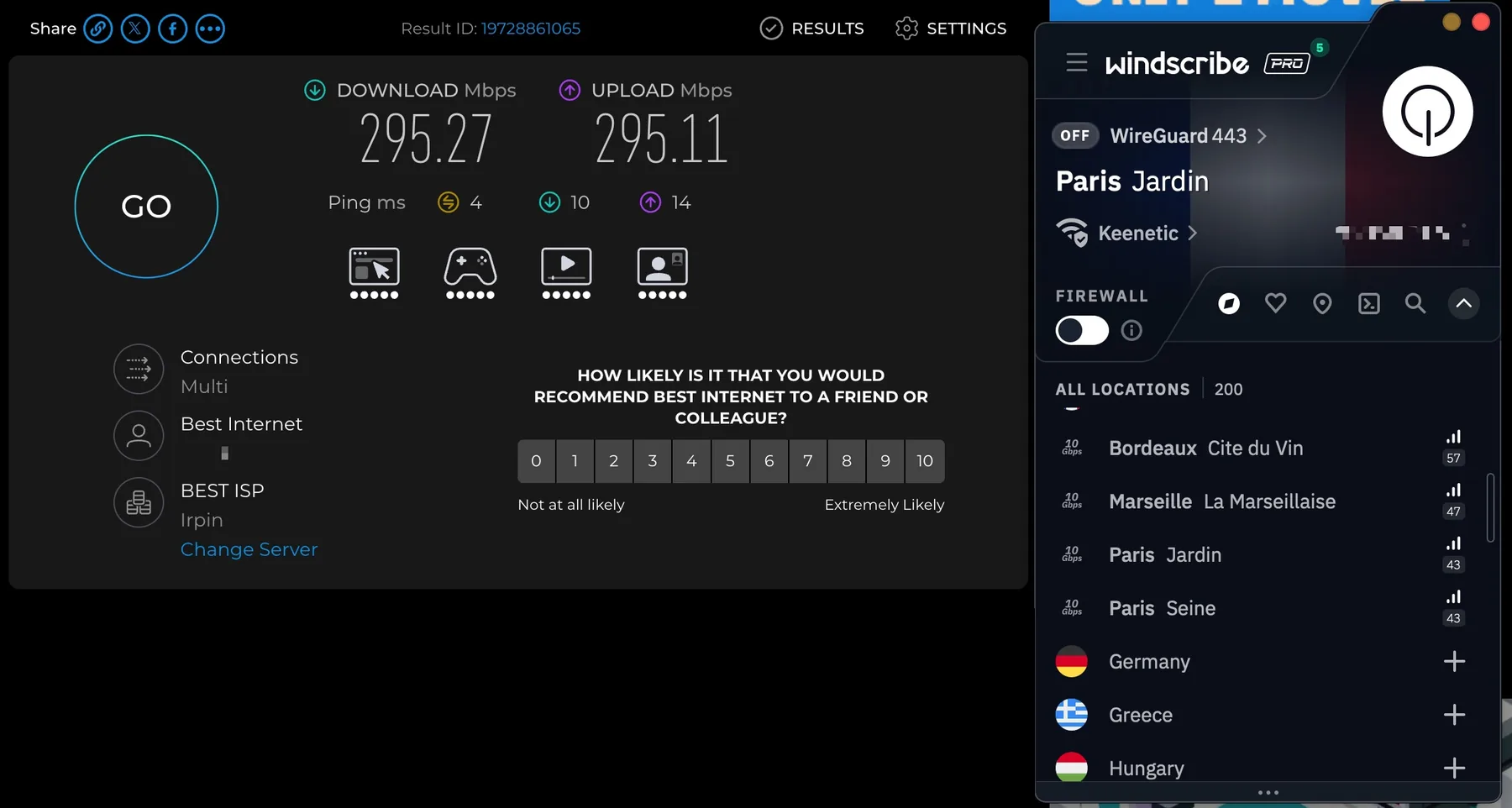Click Windscribe notifications badge 5

(x=1320, y=48)
